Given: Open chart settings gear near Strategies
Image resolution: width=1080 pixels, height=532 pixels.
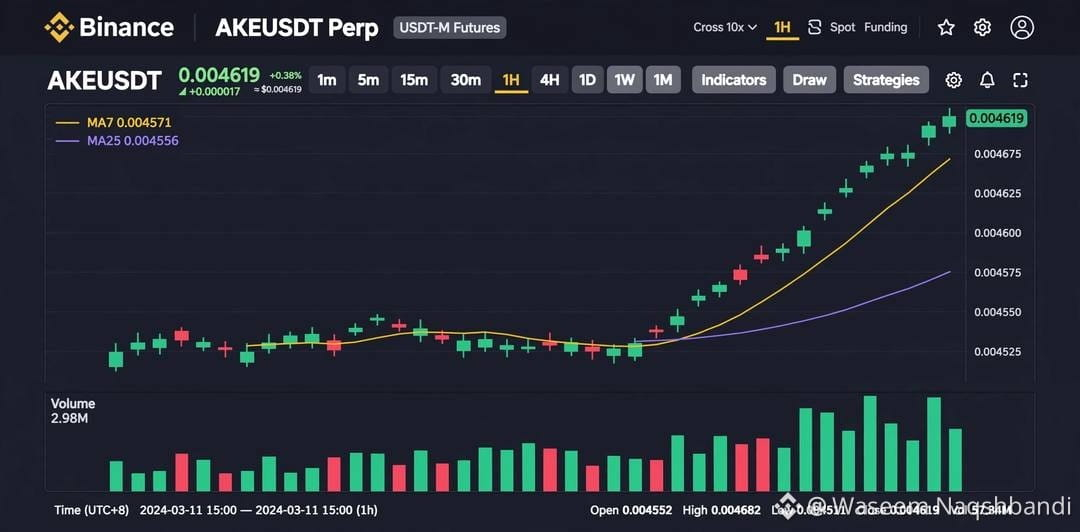Looking at the screenshot, I should click(x=953, y=80).
